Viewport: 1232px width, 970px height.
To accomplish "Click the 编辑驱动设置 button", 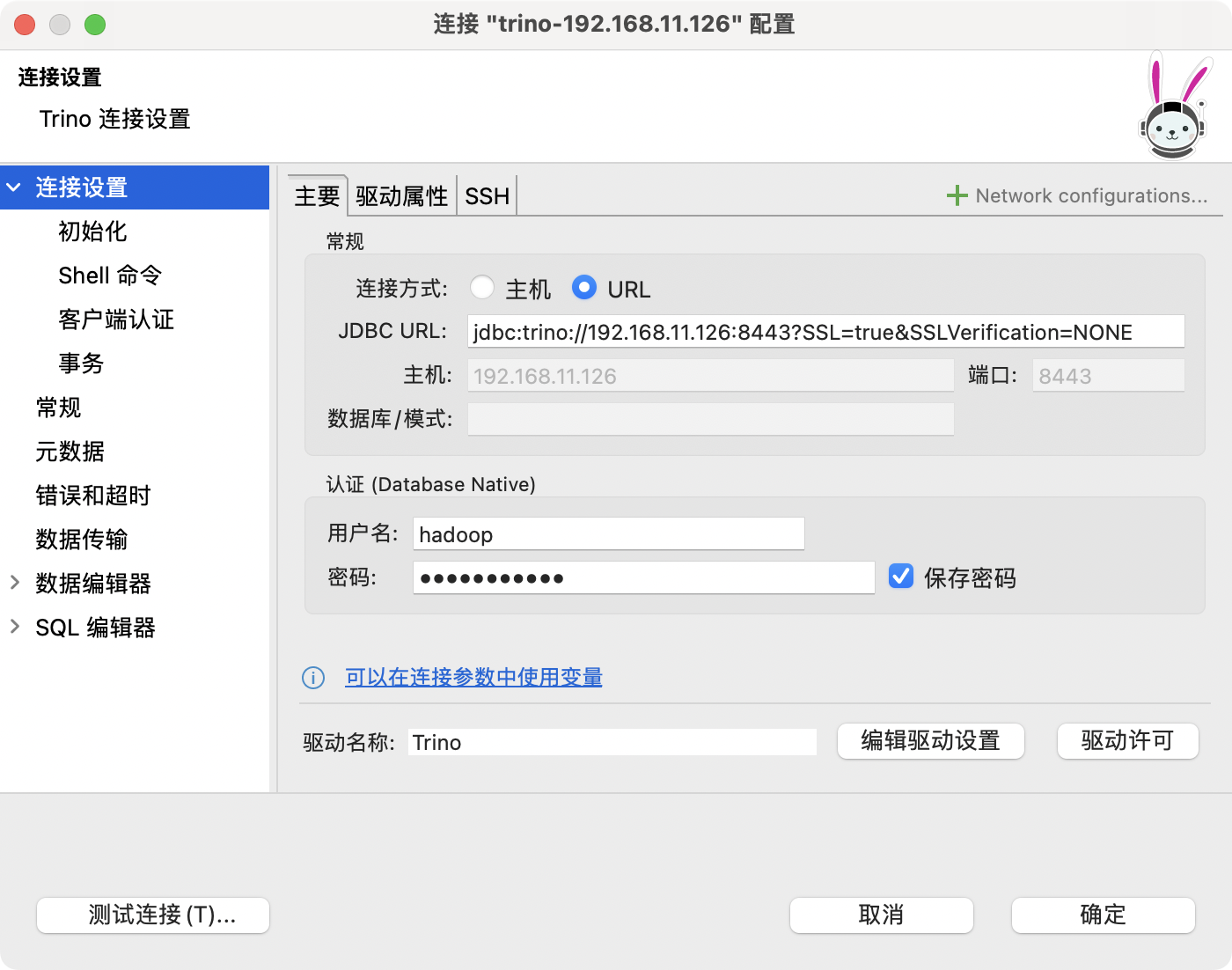I will click(931, 741).
